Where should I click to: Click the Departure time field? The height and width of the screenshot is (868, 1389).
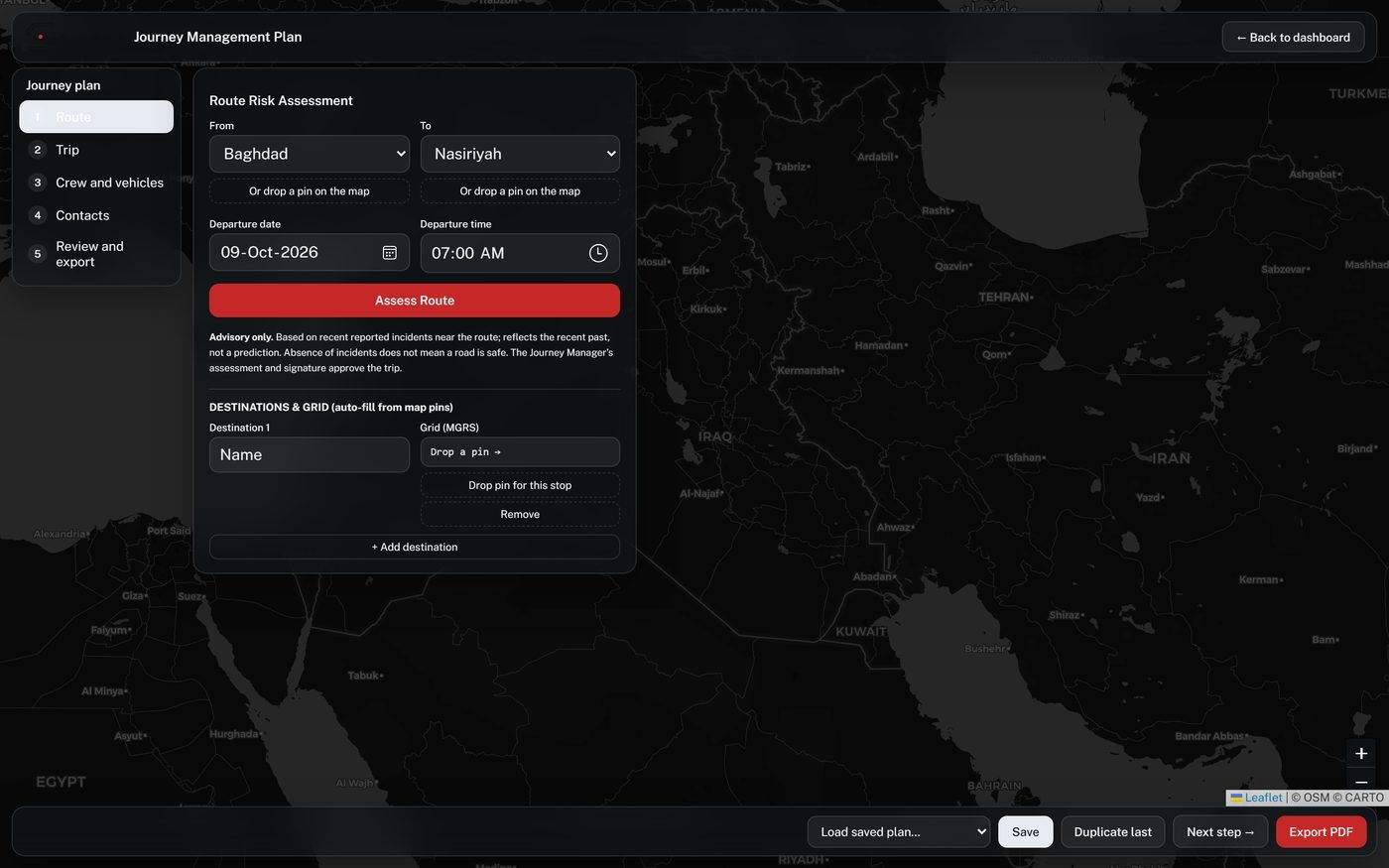pos(520,253)
